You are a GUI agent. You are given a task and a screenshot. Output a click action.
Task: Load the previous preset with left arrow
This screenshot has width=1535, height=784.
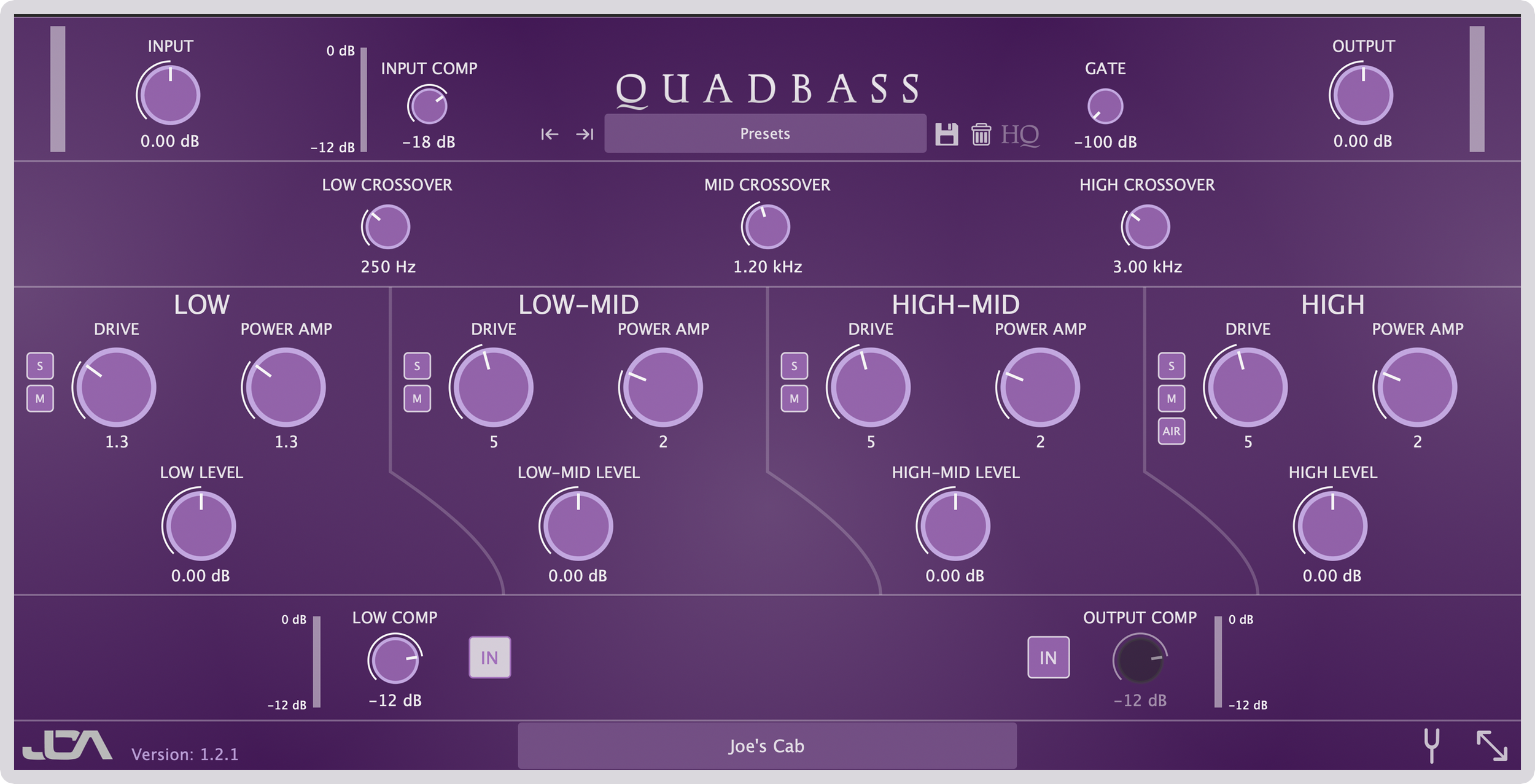tap(550, 134)
